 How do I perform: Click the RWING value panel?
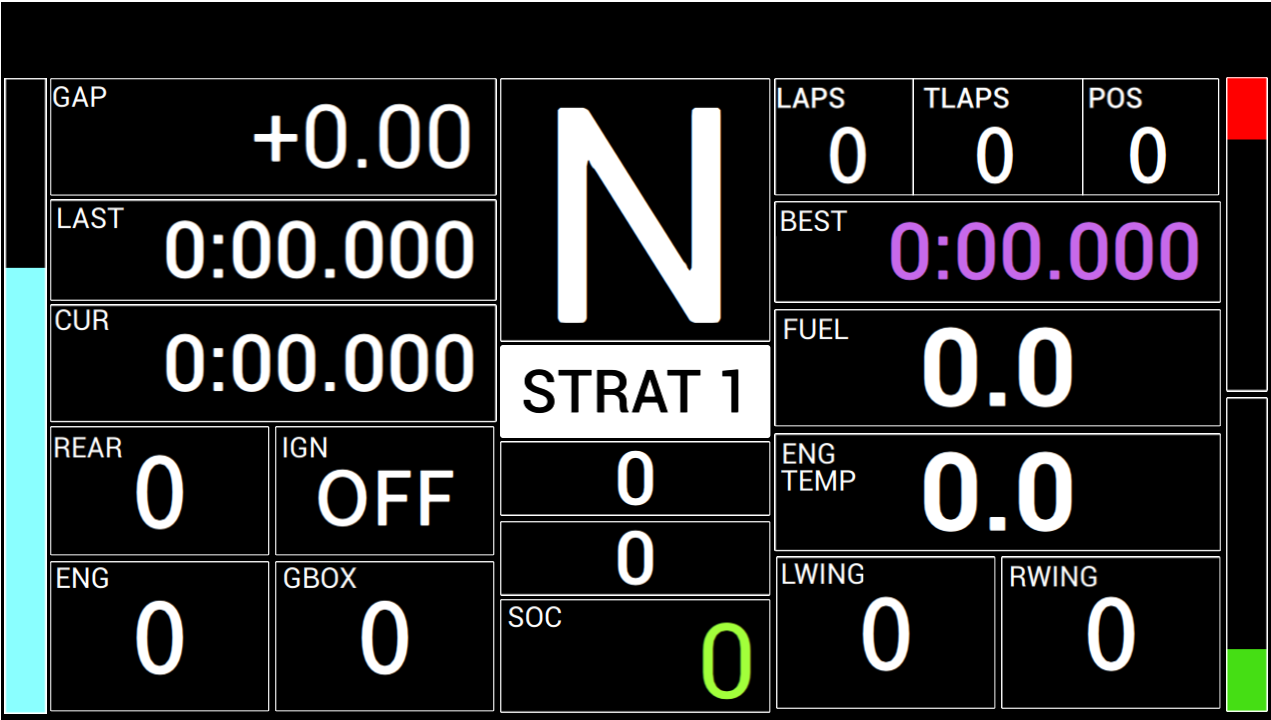coord(1111,633)
